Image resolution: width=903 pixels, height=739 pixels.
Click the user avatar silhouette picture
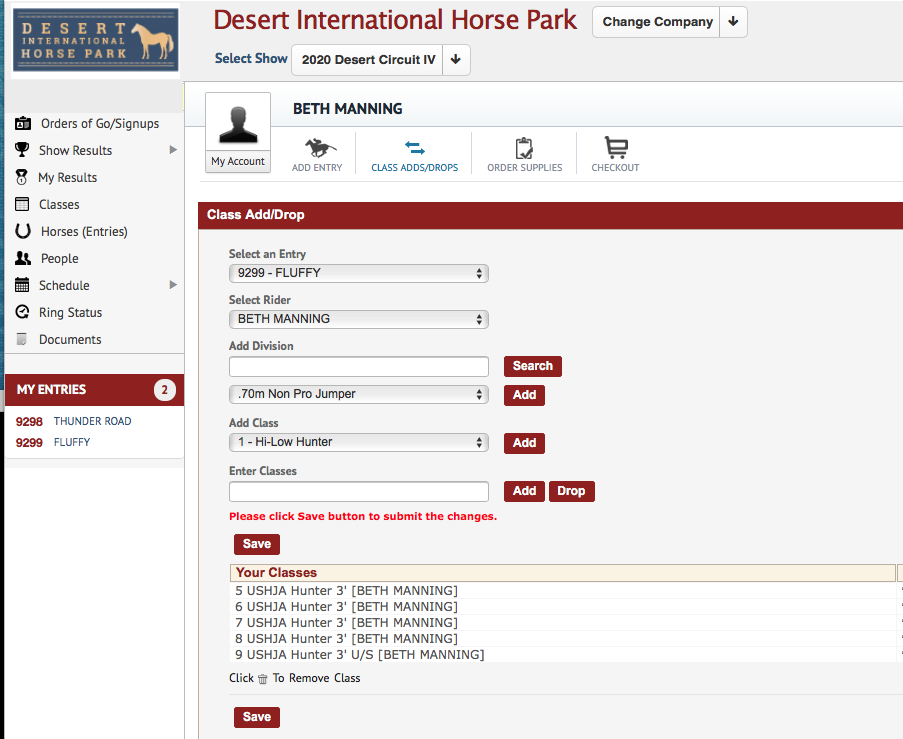point(238,123)
